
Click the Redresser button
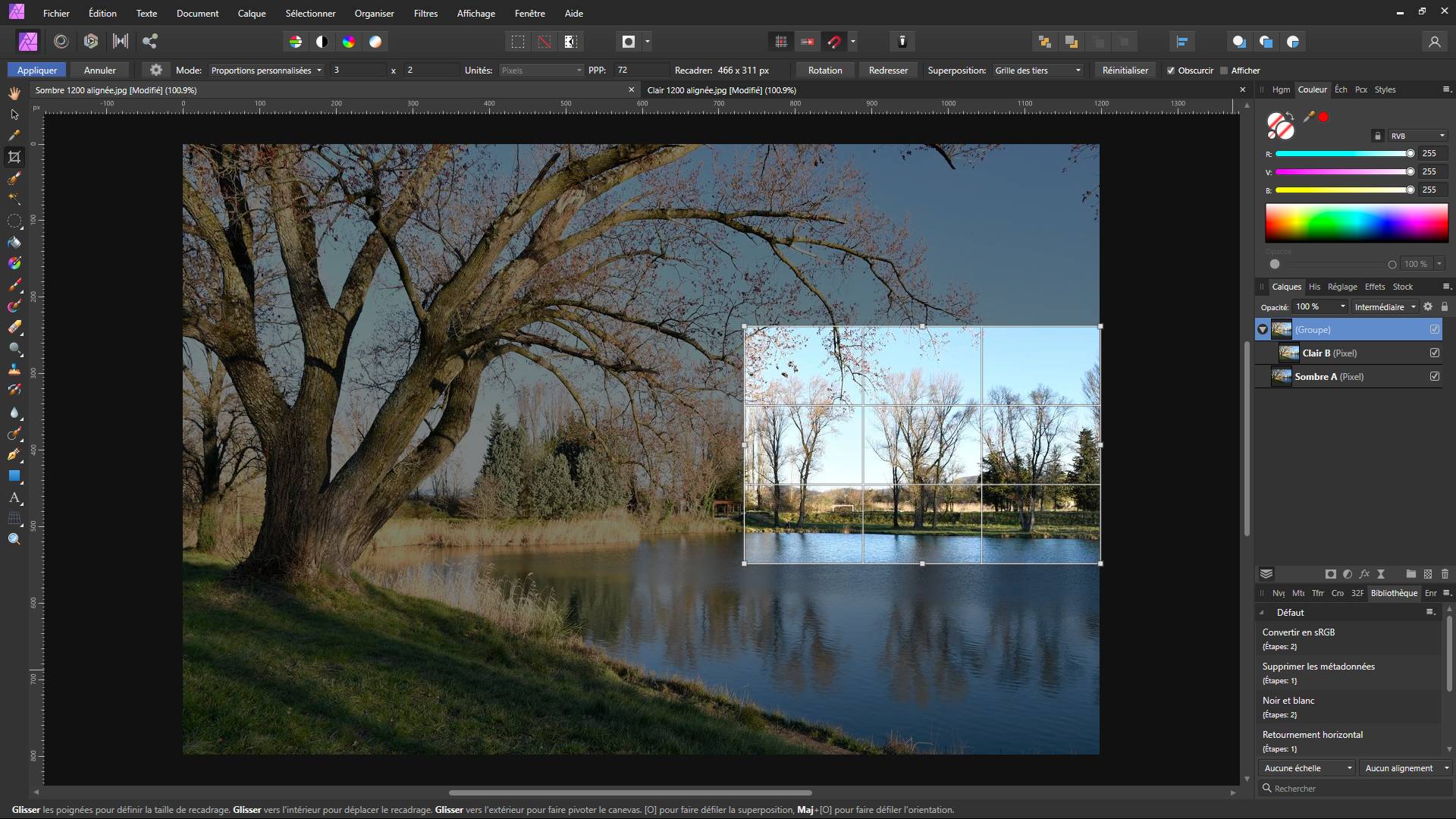[x=888, y=71]
